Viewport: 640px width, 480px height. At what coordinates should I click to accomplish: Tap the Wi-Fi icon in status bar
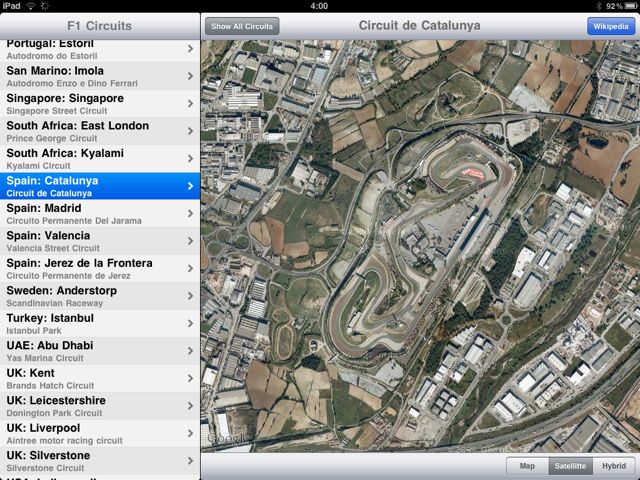30,6
